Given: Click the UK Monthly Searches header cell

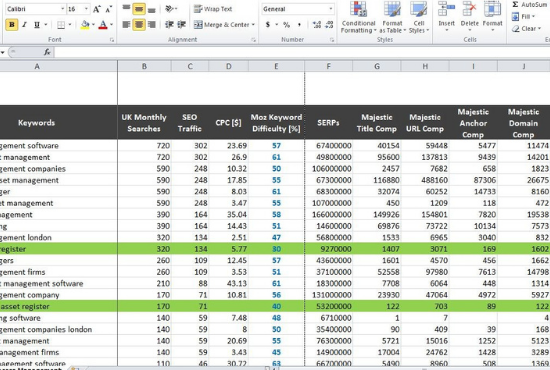Looking at the screenshot, I should pyautogui.click(x=144, y=123).
